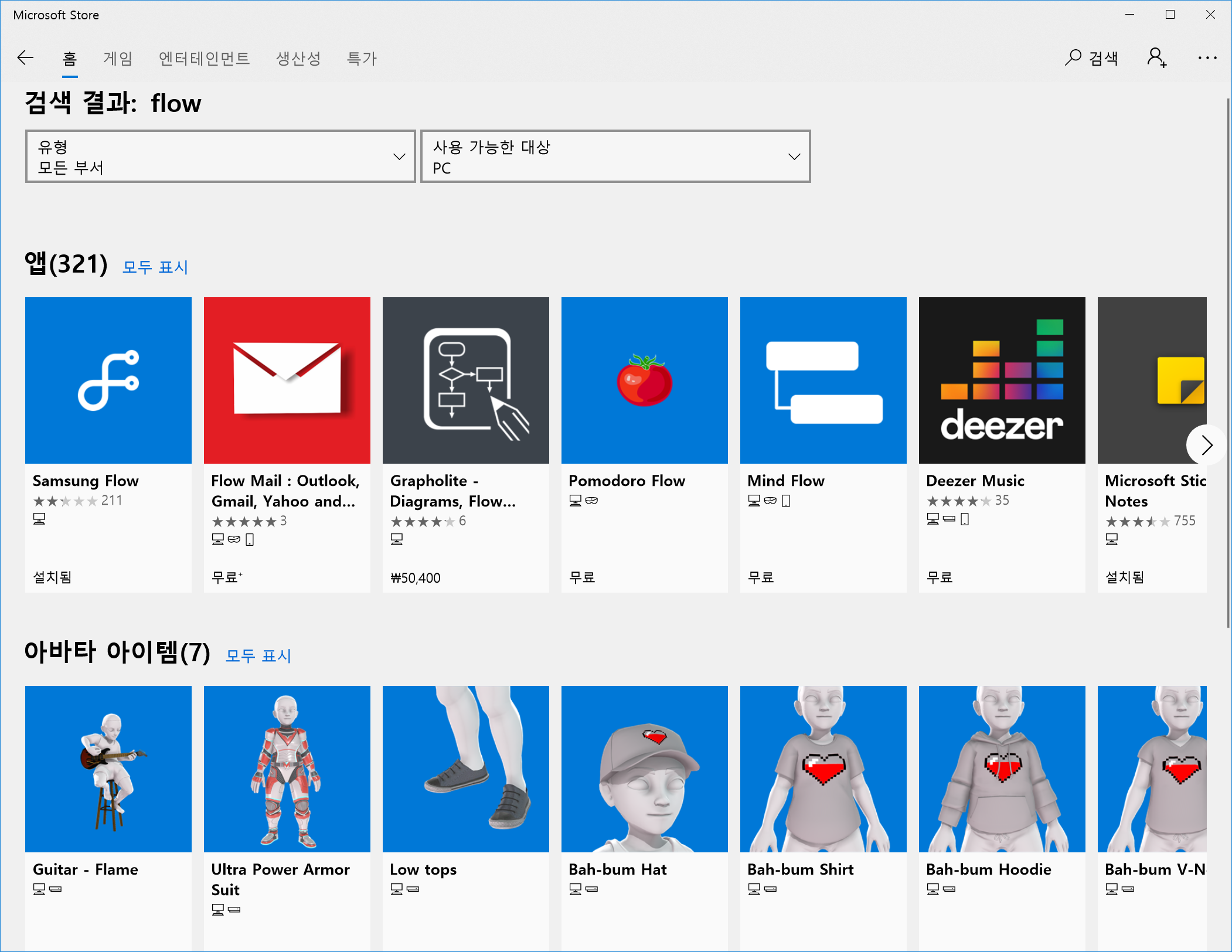Image resolution: width=1232 pixels, height=952 pixels.
Task: Expand the 유형 department filter dropdown
Action: point(220,157)
